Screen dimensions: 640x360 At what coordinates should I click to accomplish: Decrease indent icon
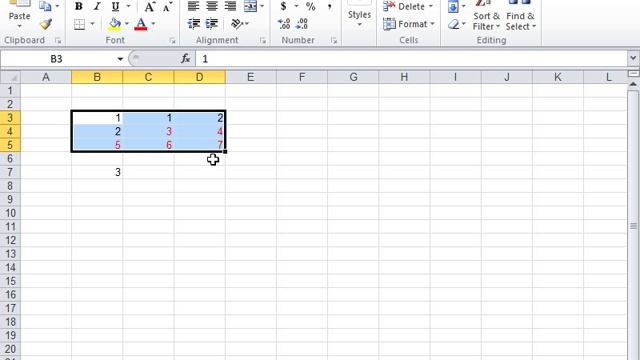click(194, 24)
